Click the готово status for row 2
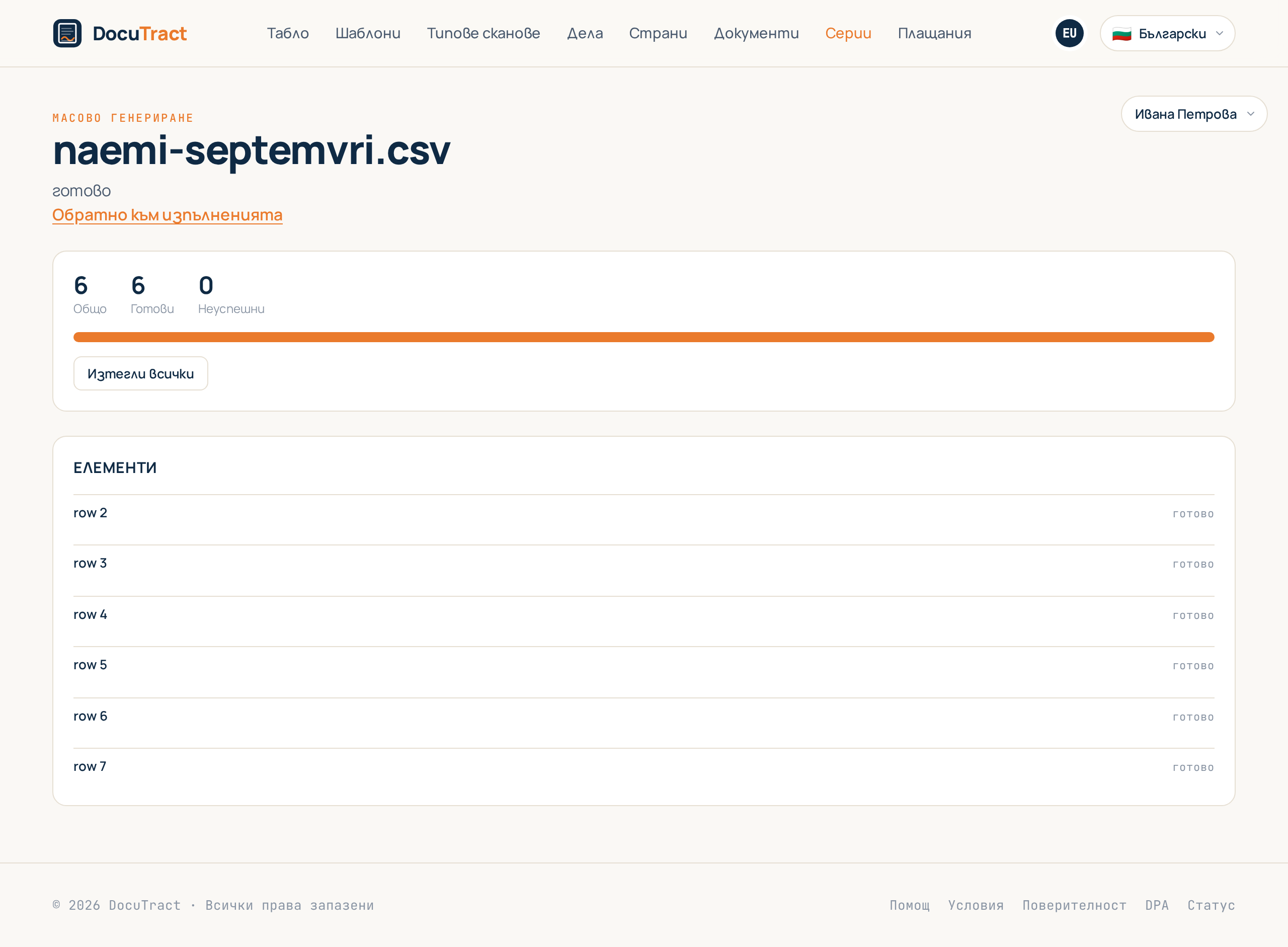This screenshot has width=1288, height=947. pos(1193,514)
